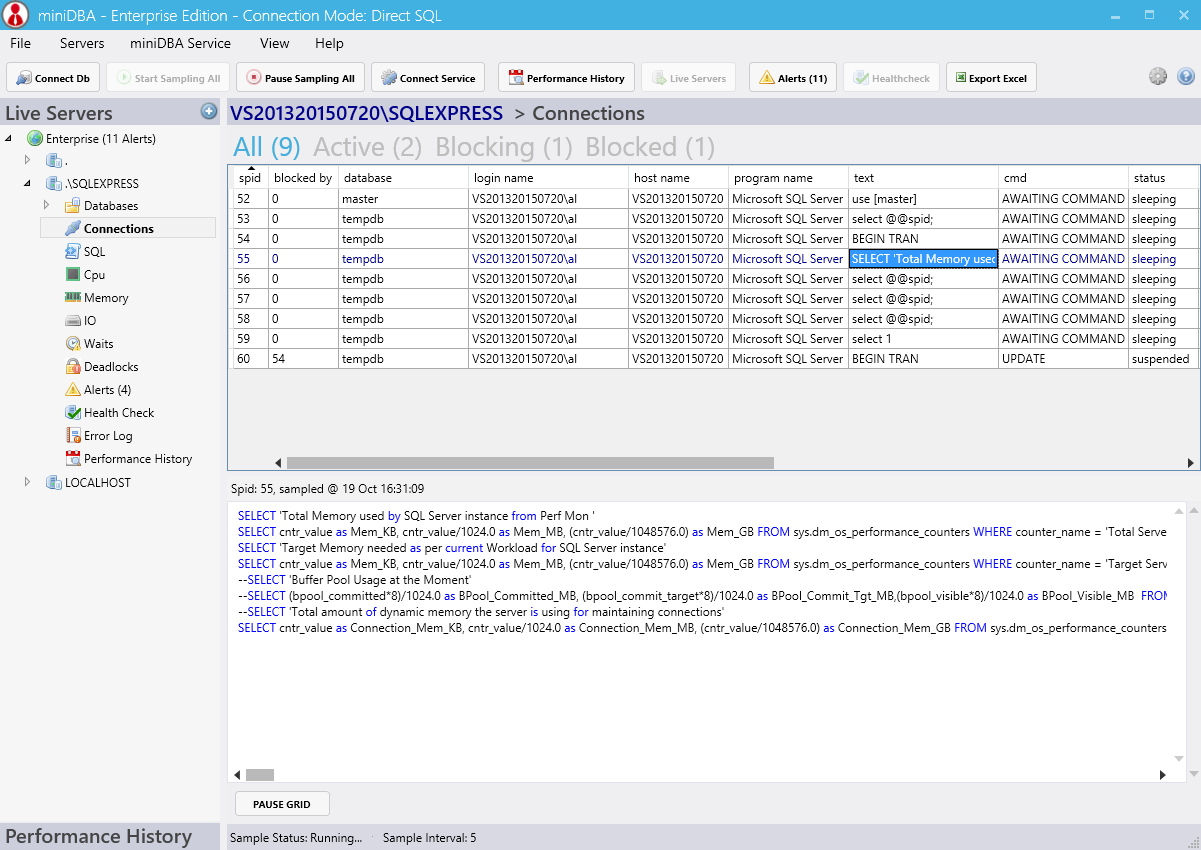
Task: Open the Alerts (11) toolbar button
Action: pyautogui.click(x=792, y=78)
